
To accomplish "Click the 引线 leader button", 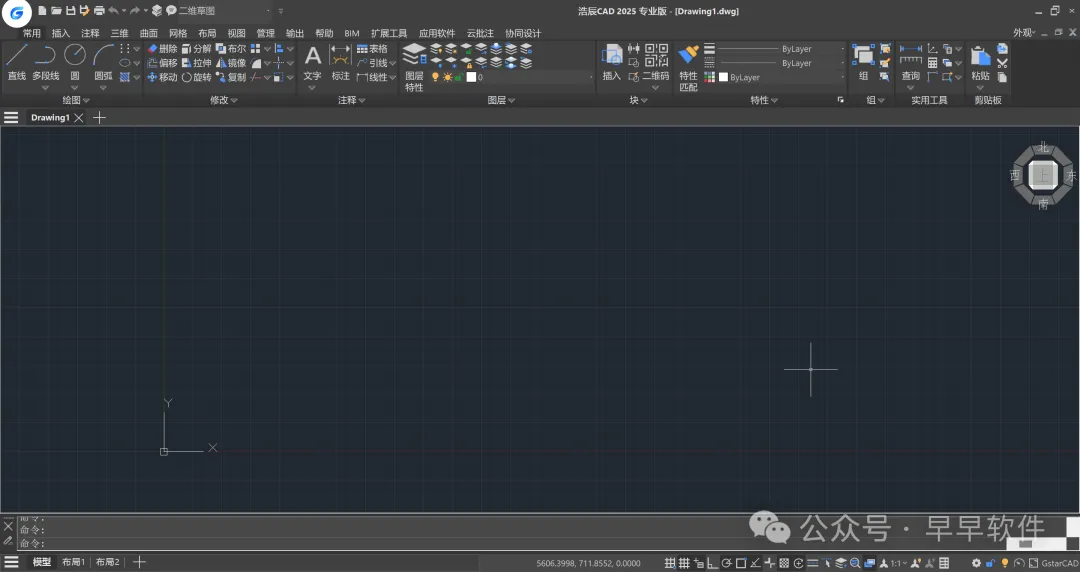I will (x=376, y=63).
